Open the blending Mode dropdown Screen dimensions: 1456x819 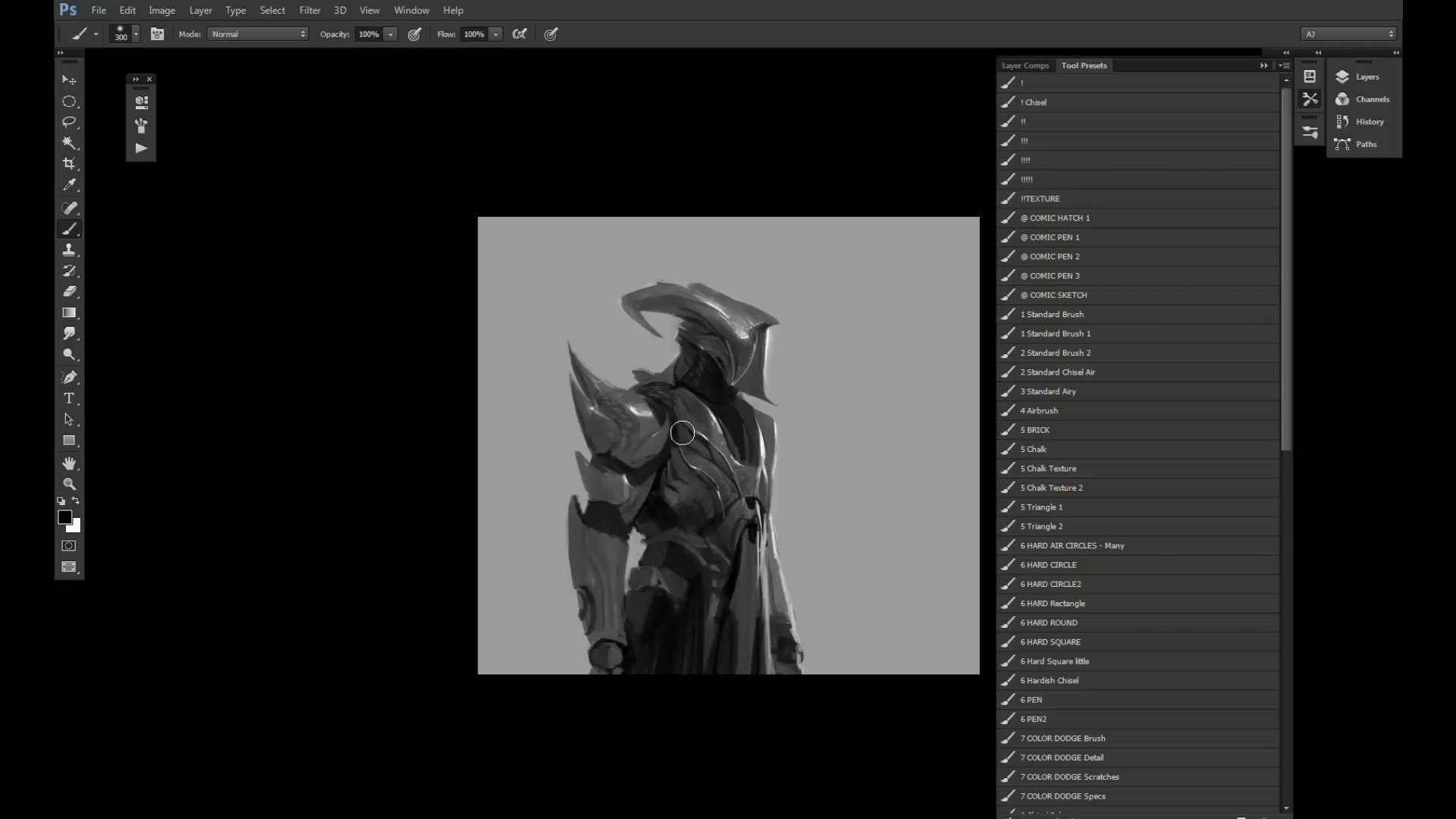tap(258, 34)
